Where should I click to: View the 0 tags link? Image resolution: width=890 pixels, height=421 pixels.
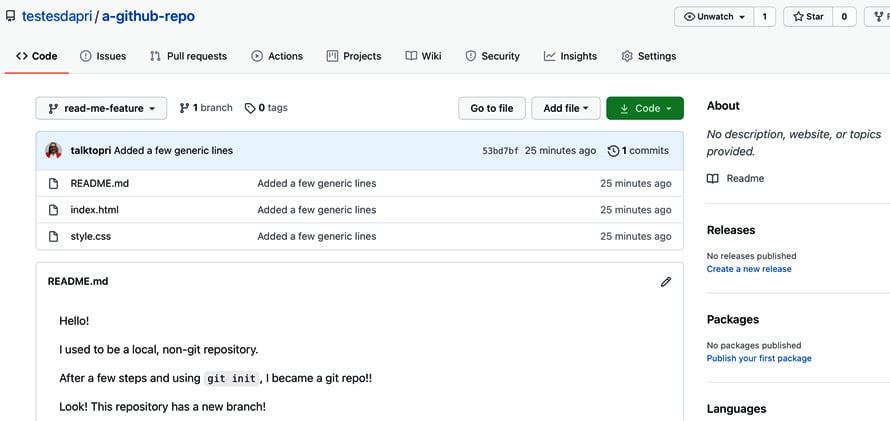pyautogui.click(x=266, y=108)
